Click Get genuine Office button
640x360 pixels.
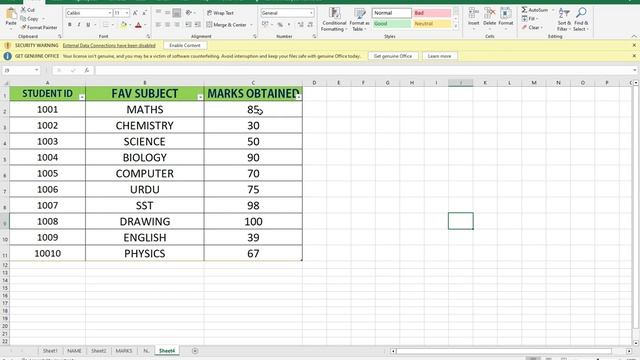[393, 56]
